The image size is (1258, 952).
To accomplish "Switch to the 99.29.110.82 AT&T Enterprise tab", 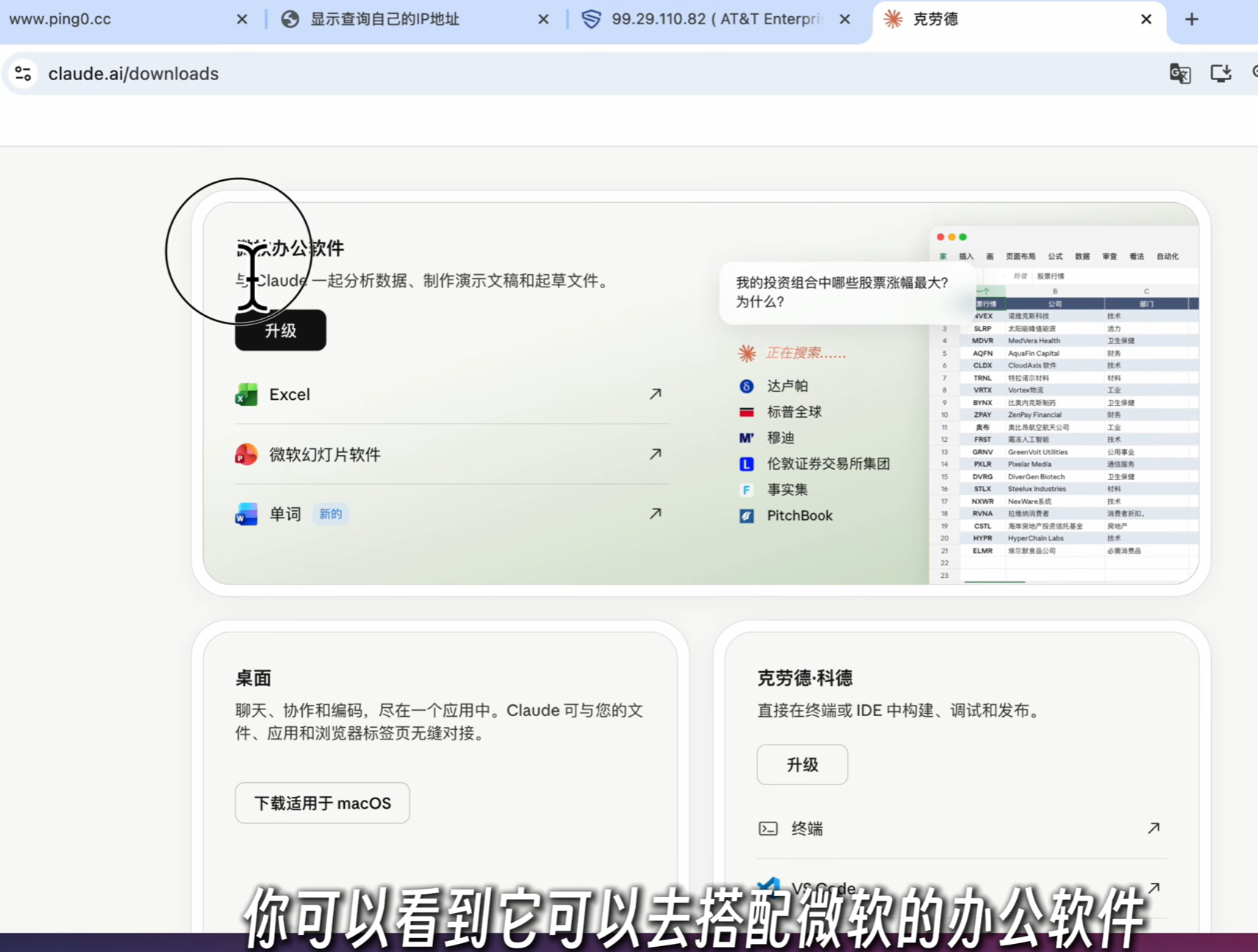I will coord(717,19).
